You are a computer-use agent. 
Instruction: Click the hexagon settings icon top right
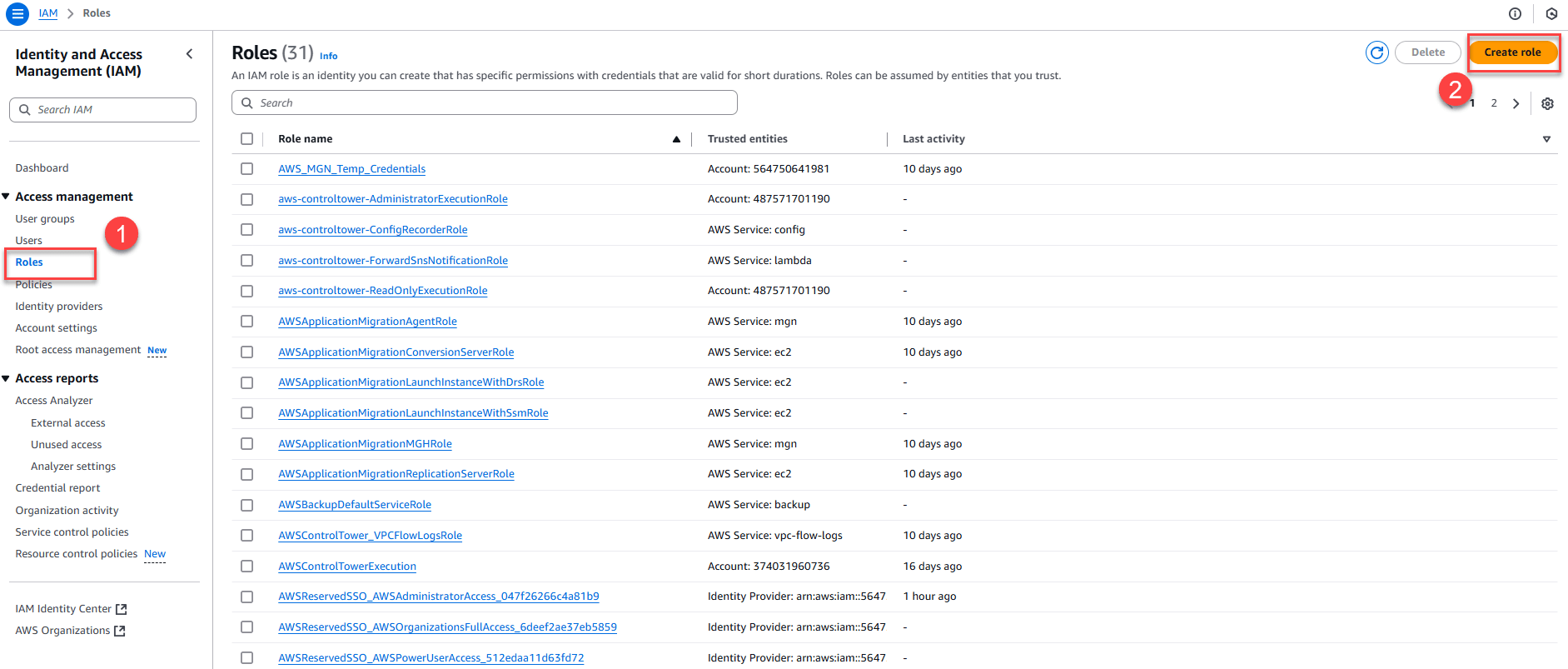coord(1551,13)
